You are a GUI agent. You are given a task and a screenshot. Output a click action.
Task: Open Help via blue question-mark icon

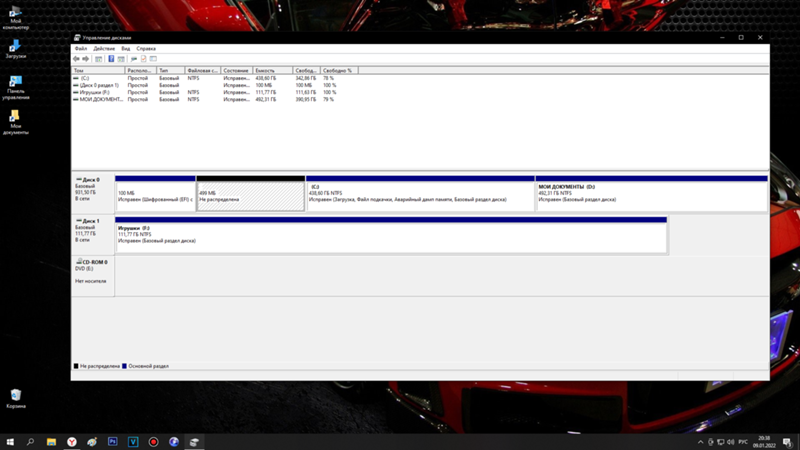(111, 59)
